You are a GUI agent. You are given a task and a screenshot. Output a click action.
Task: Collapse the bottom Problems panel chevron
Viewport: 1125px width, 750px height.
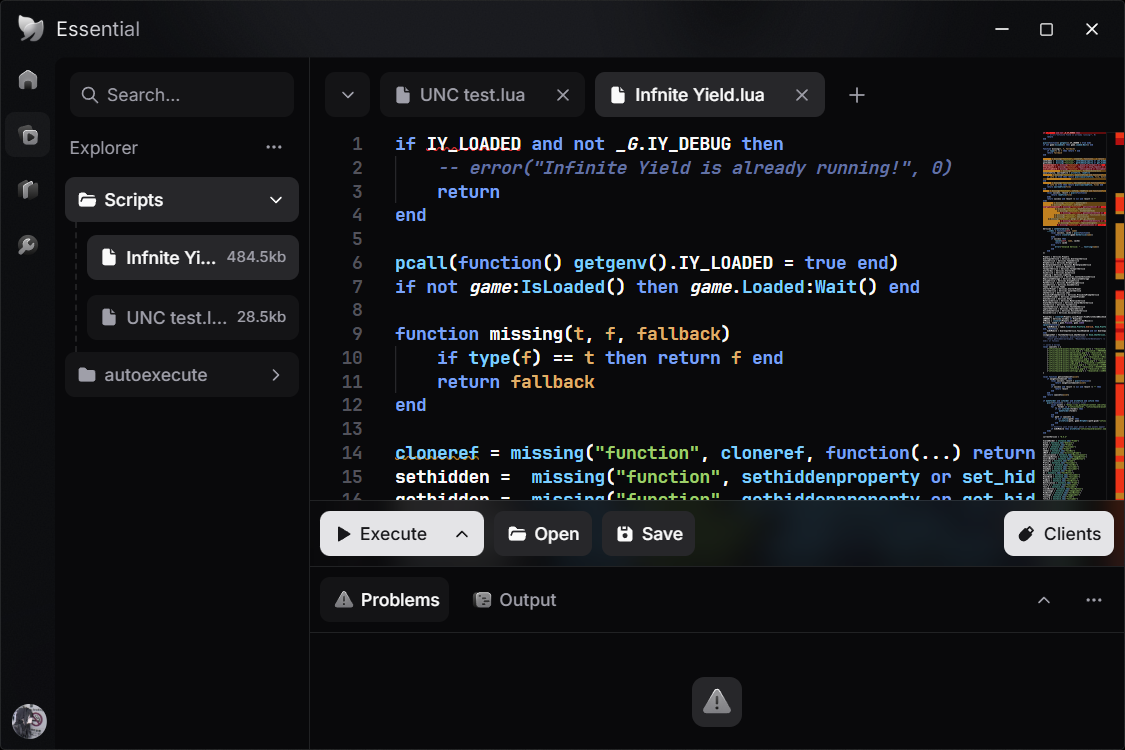click(x=1044, y=600)
